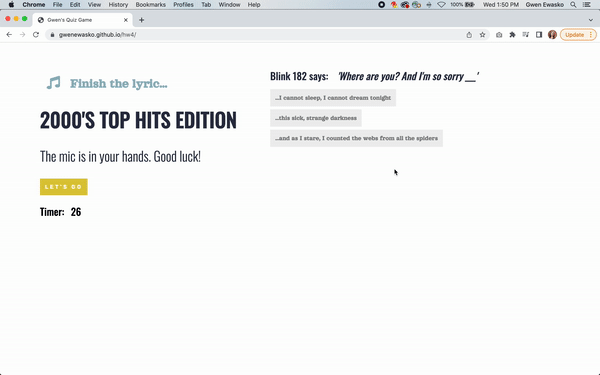Click the lock icon in address bar

(52, 35)
